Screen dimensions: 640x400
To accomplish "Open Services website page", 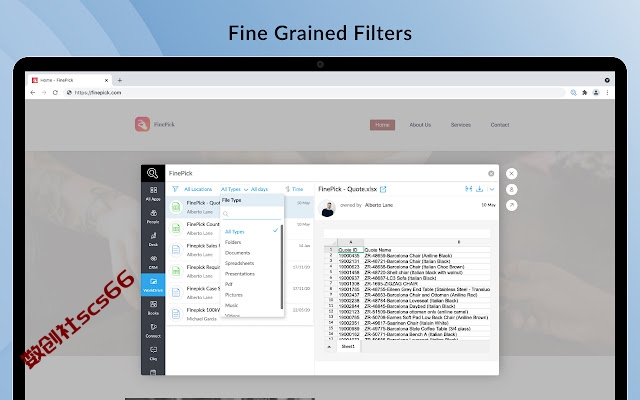I will click(x=461, y=125).
